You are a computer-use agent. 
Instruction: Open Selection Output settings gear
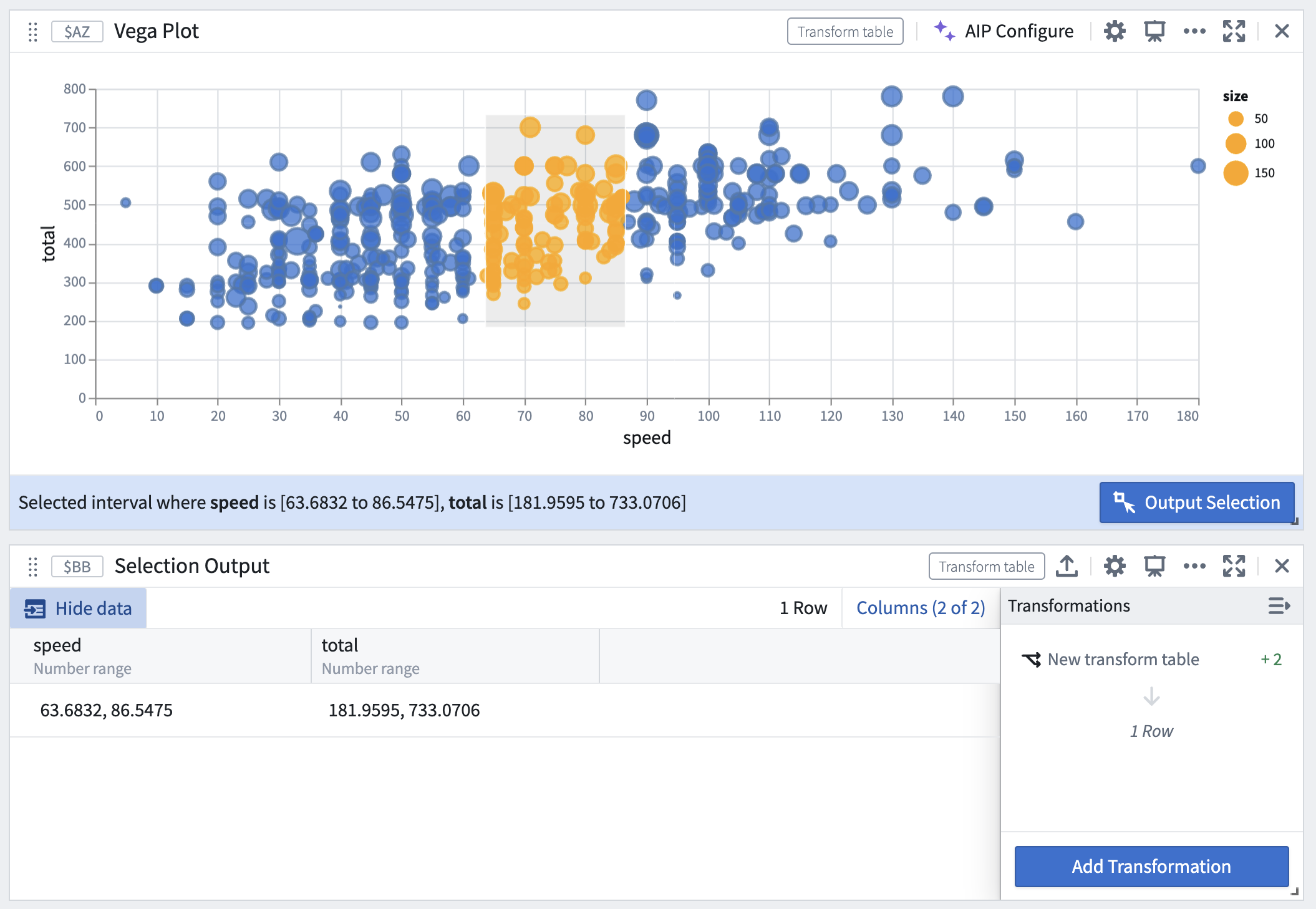click(x=1115, y=566)
